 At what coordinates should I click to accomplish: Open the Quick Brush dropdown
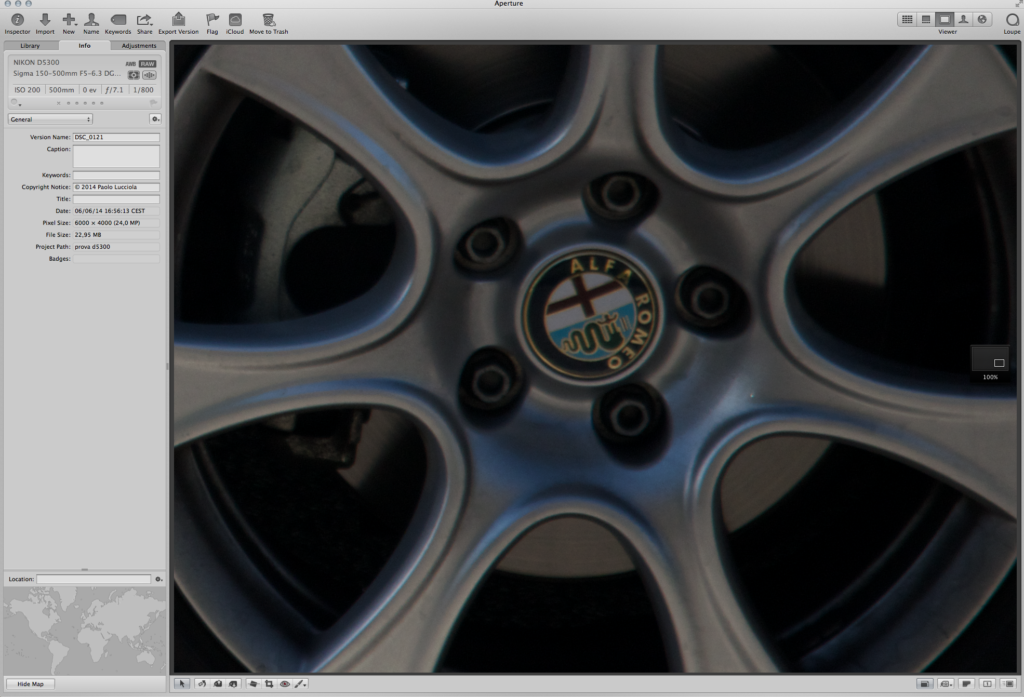300,684
